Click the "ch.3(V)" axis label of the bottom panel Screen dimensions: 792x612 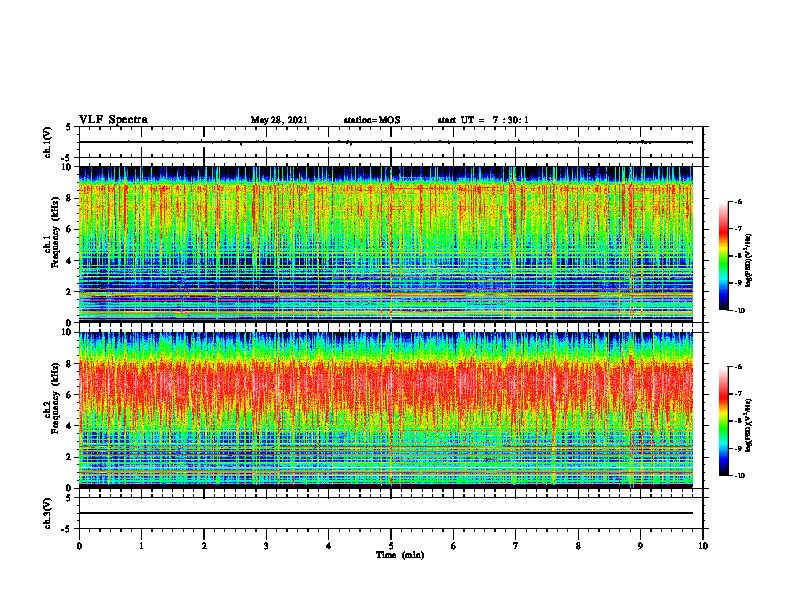(48, 513)
